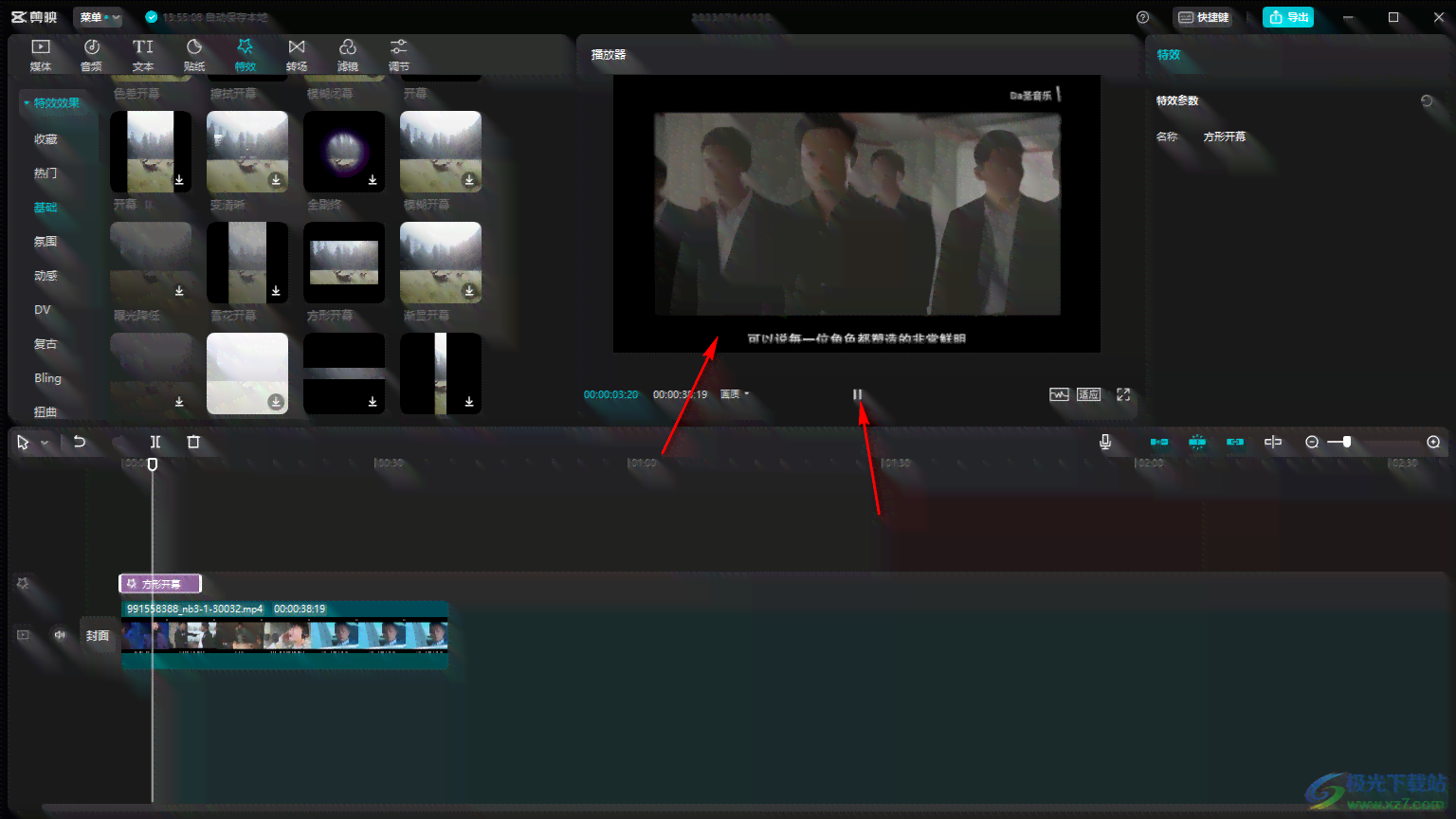Select the Bling effects category

pos(47,378)
